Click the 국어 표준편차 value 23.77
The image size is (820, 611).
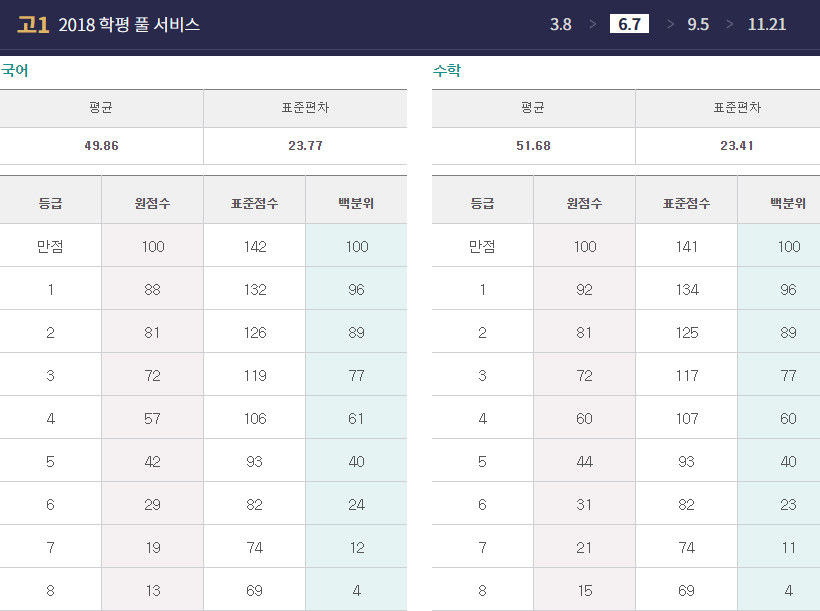[305, 146]
